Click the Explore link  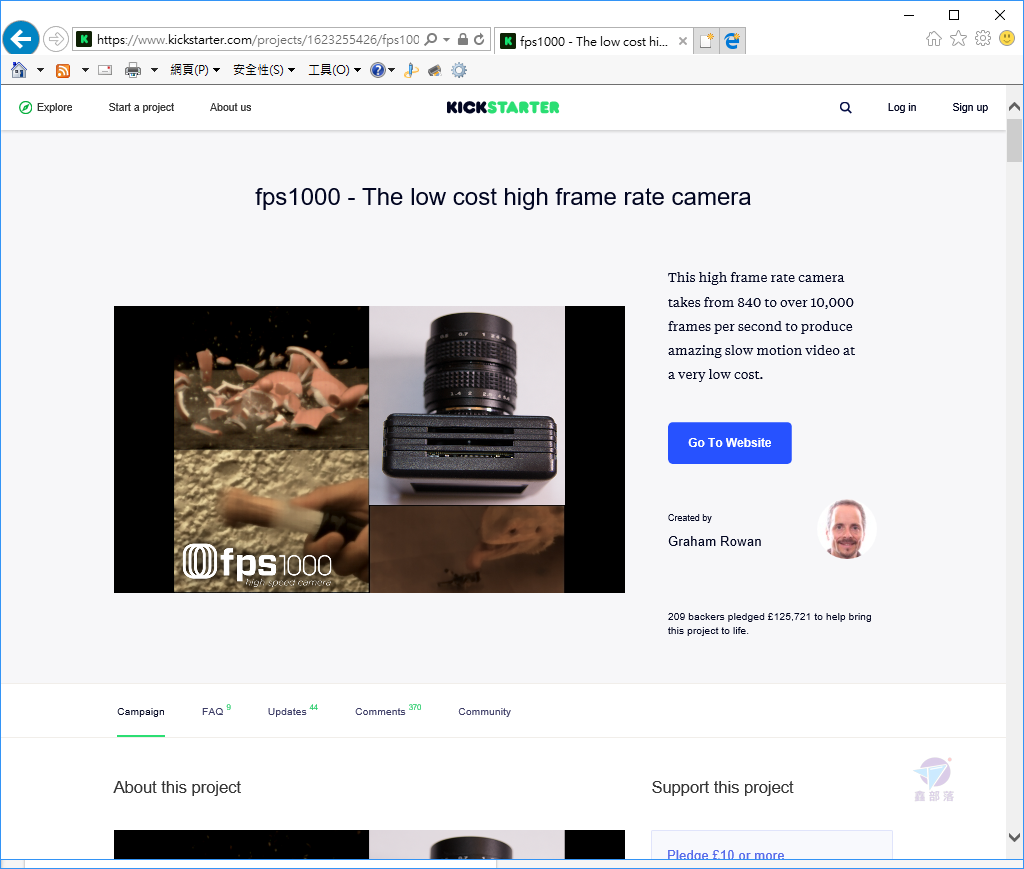(x=55, y=108)
